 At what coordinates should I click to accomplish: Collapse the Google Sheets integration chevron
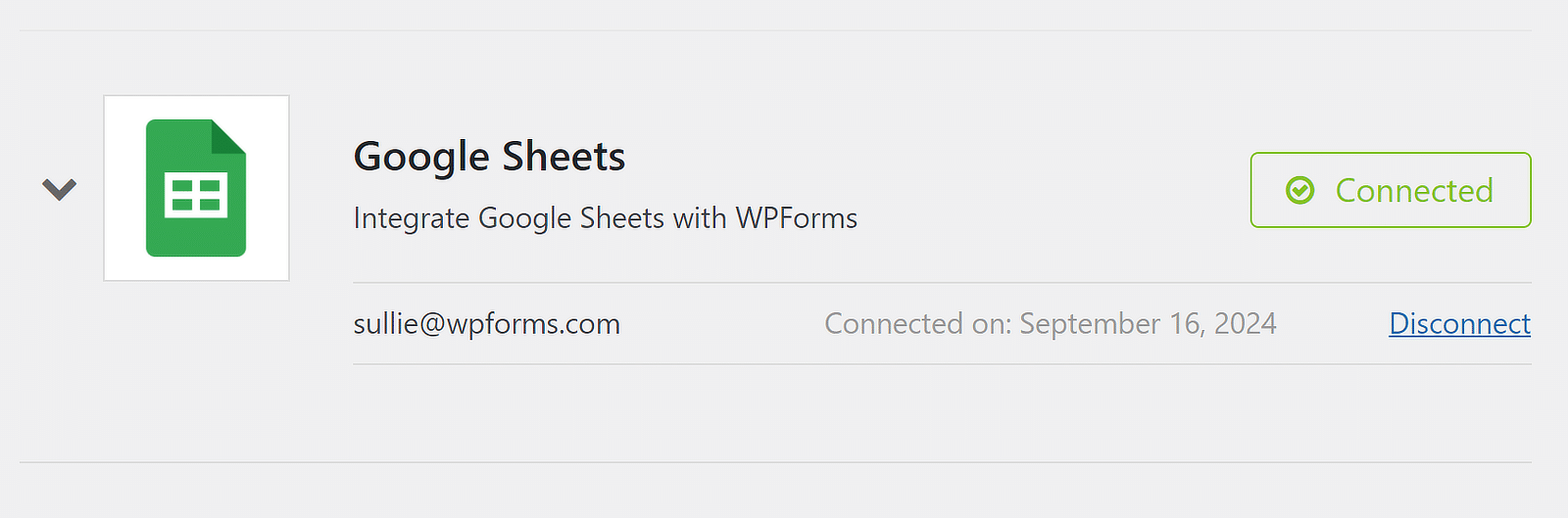[59, 189]
